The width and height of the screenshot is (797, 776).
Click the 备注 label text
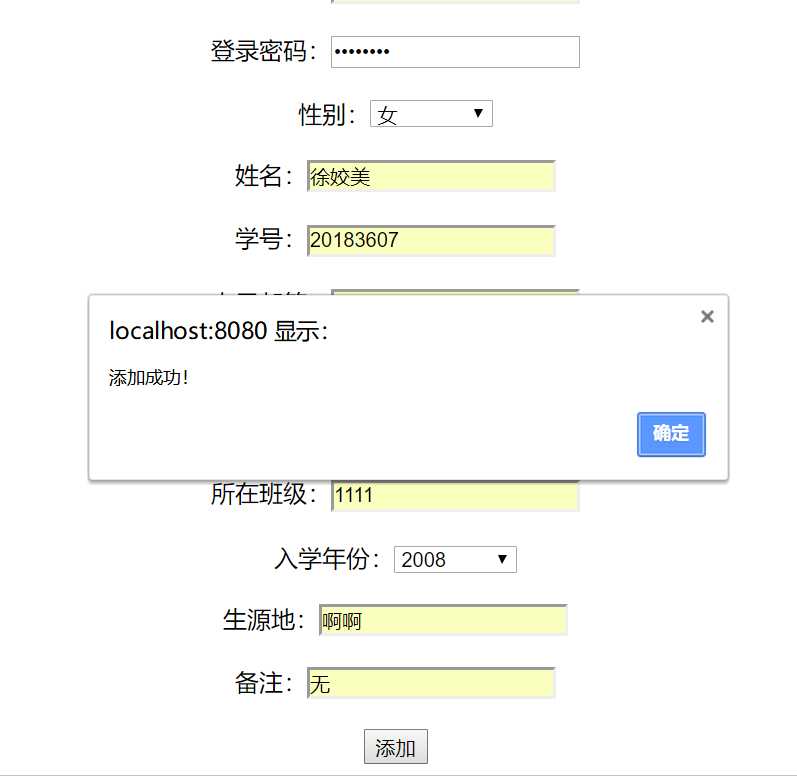click(x=263, y=684)
